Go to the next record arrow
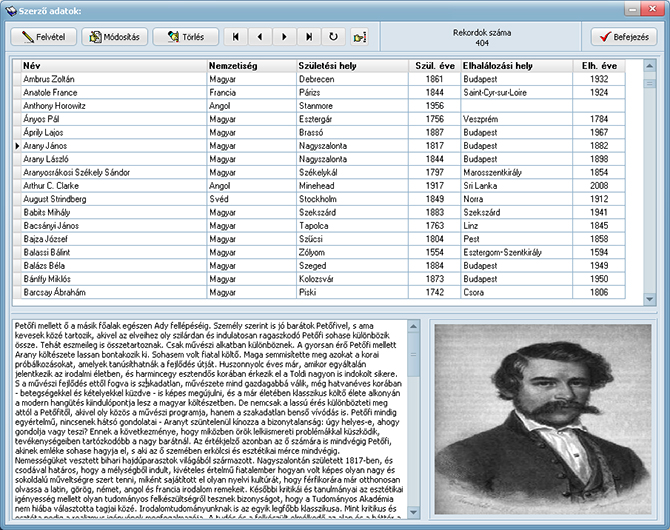The height and width of the screenshot is (530, 670). pos(284,37)
